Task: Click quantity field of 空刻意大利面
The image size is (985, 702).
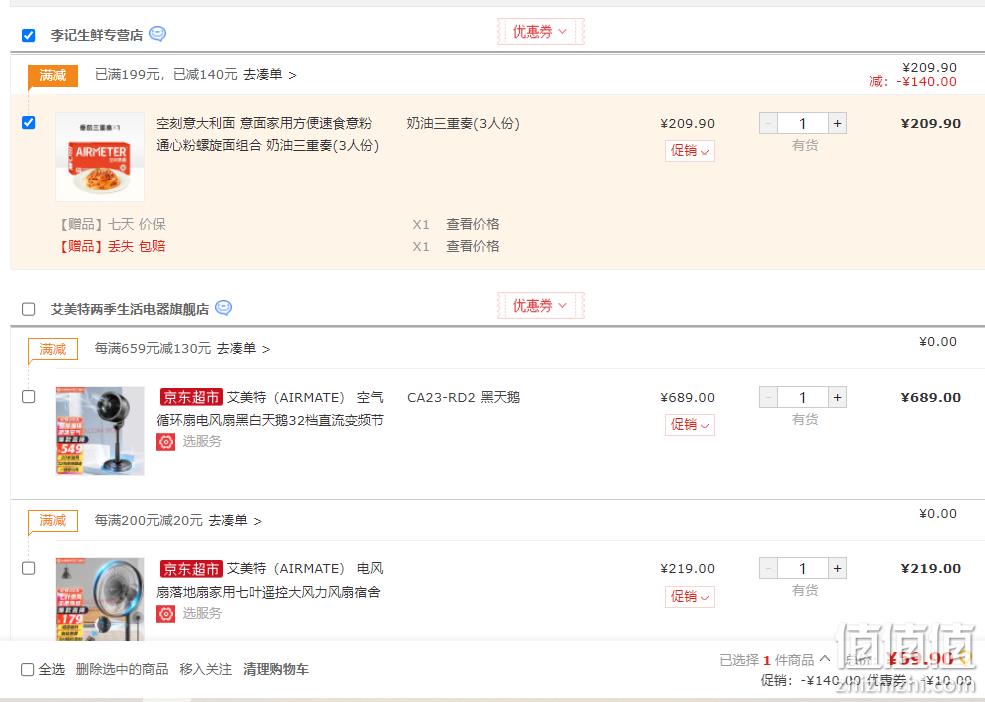Action: tap(803, 123)
